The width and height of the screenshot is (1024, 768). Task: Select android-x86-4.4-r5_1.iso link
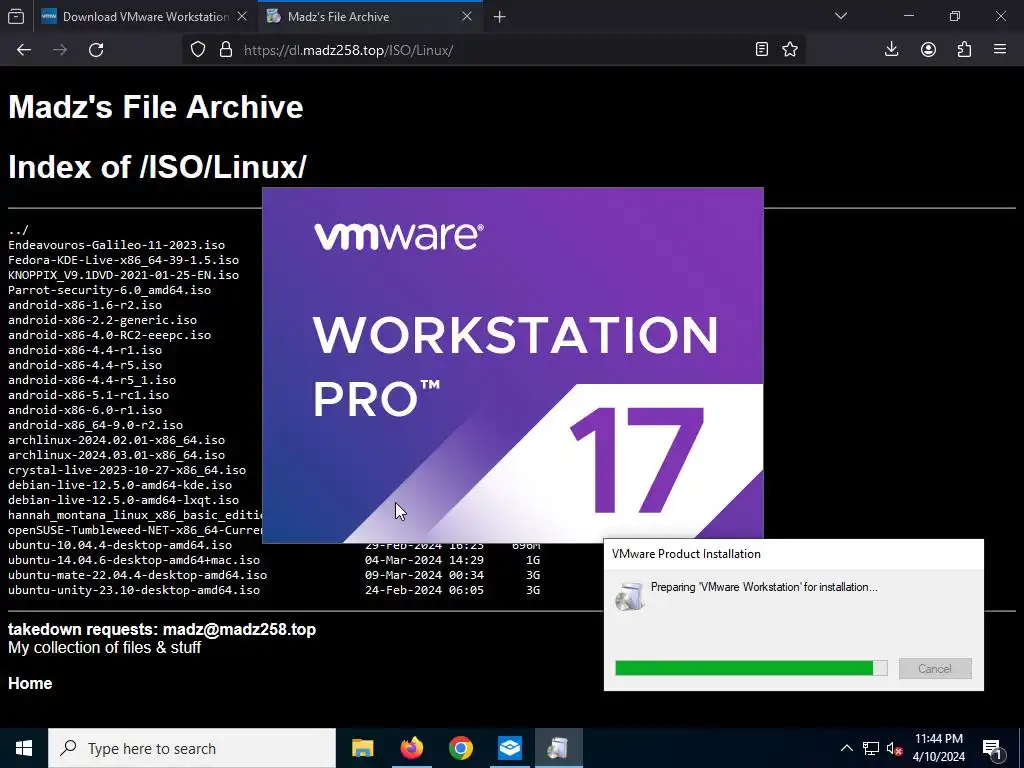click(x=92, y=380)
